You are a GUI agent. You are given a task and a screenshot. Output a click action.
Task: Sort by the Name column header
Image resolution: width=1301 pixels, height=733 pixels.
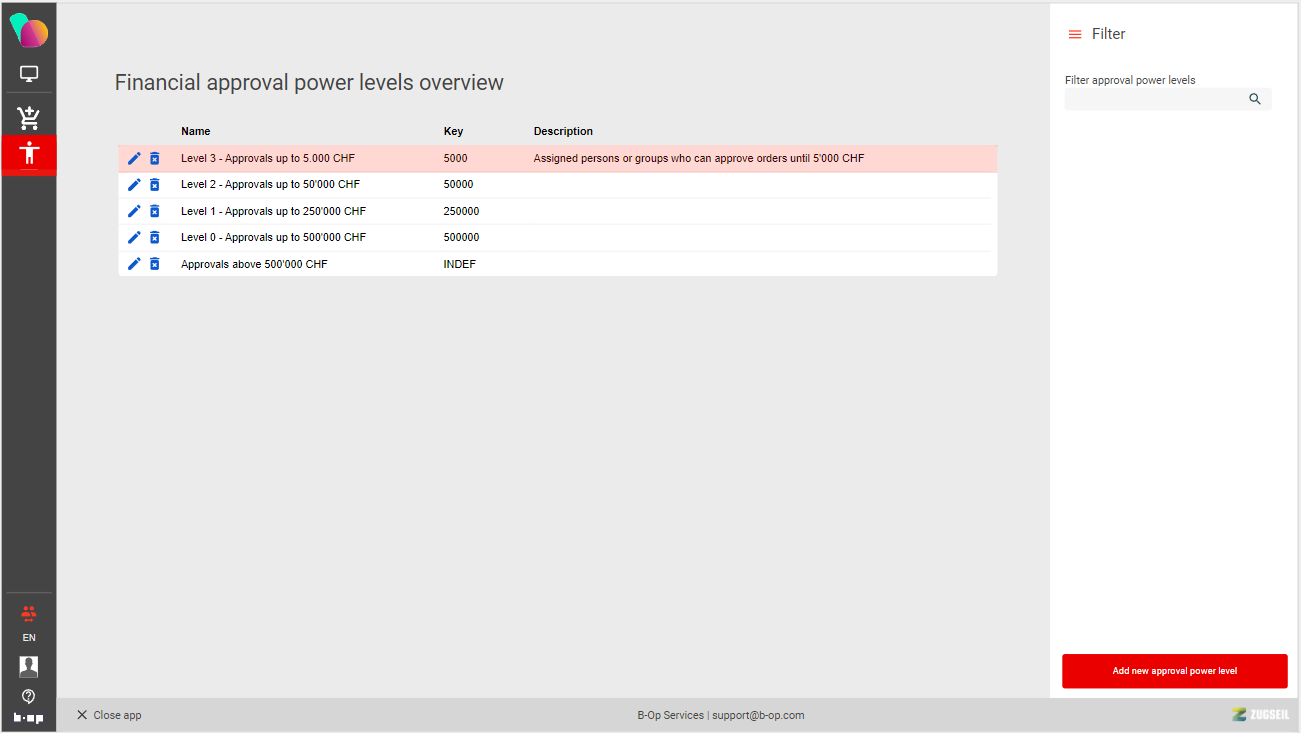pyautogui.click(x=196, y=131)
